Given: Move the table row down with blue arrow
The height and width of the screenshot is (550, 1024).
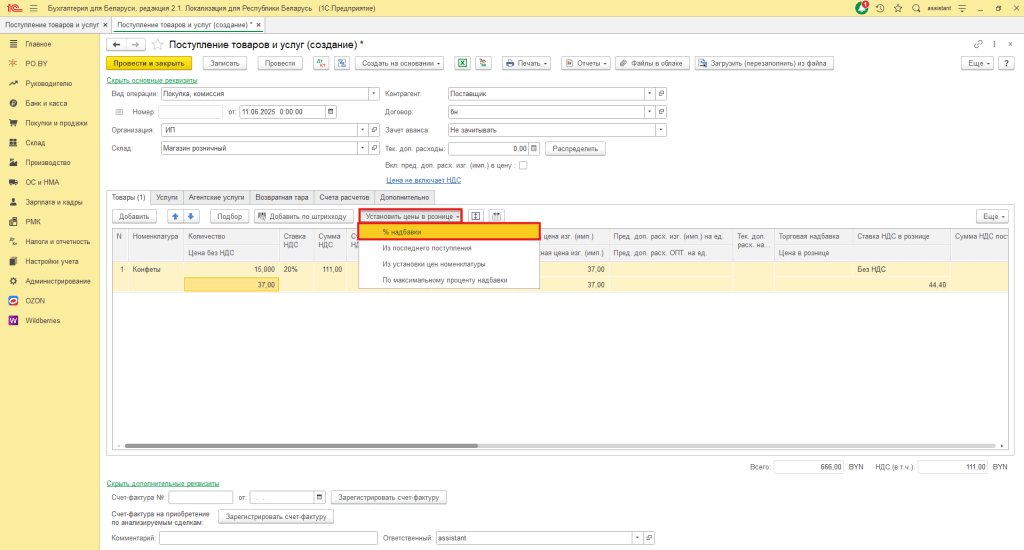Looking at the screenshot, I should 191,216.
